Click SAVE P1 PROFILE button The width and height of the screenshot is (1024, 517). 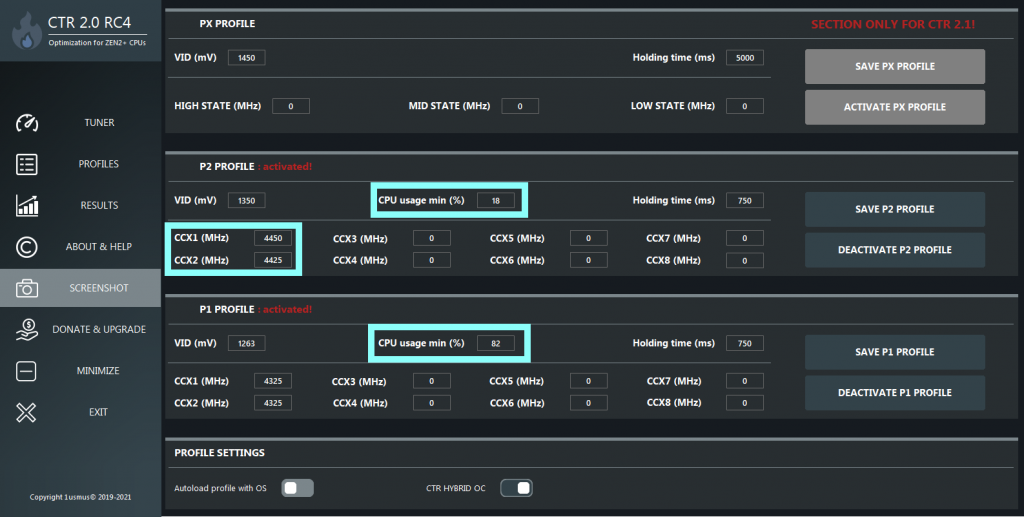click(894, 352)
